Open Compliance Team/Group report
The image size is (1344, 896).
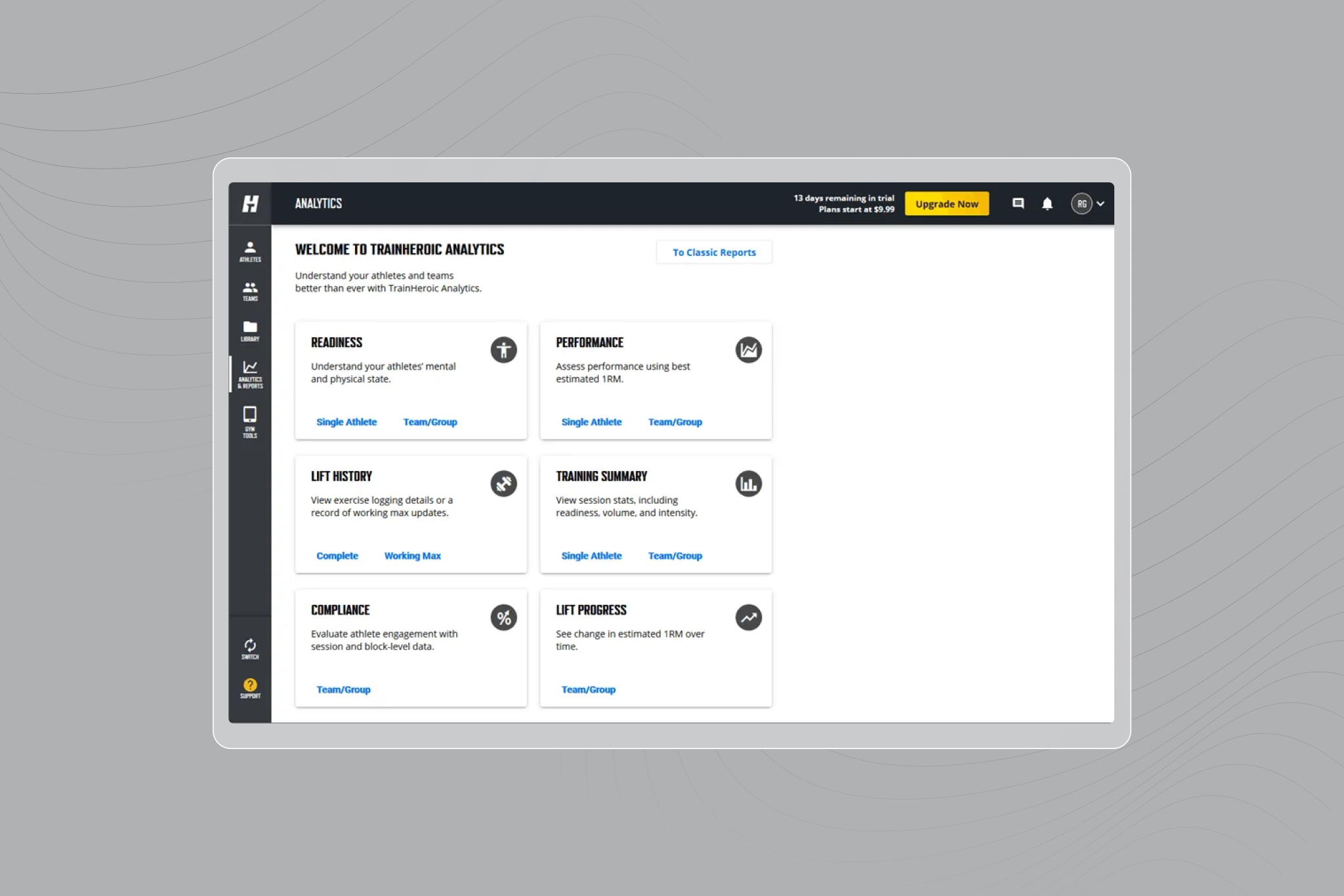pyautogui.click(x=343, y=689)
